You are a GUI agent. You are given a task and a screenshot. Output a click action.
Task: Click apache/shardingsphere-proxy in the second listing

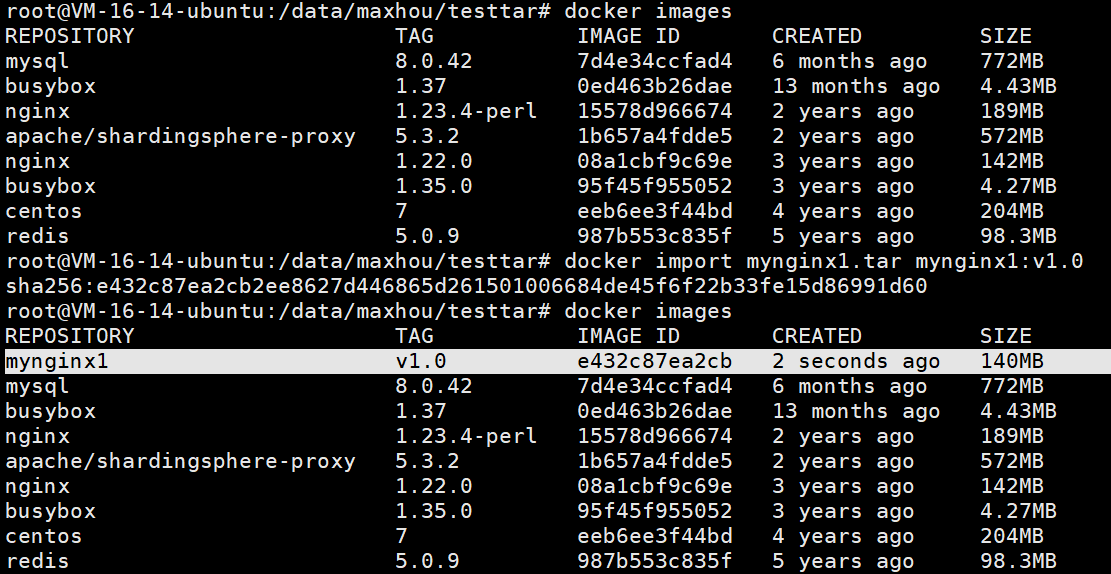tap(180, 461)
